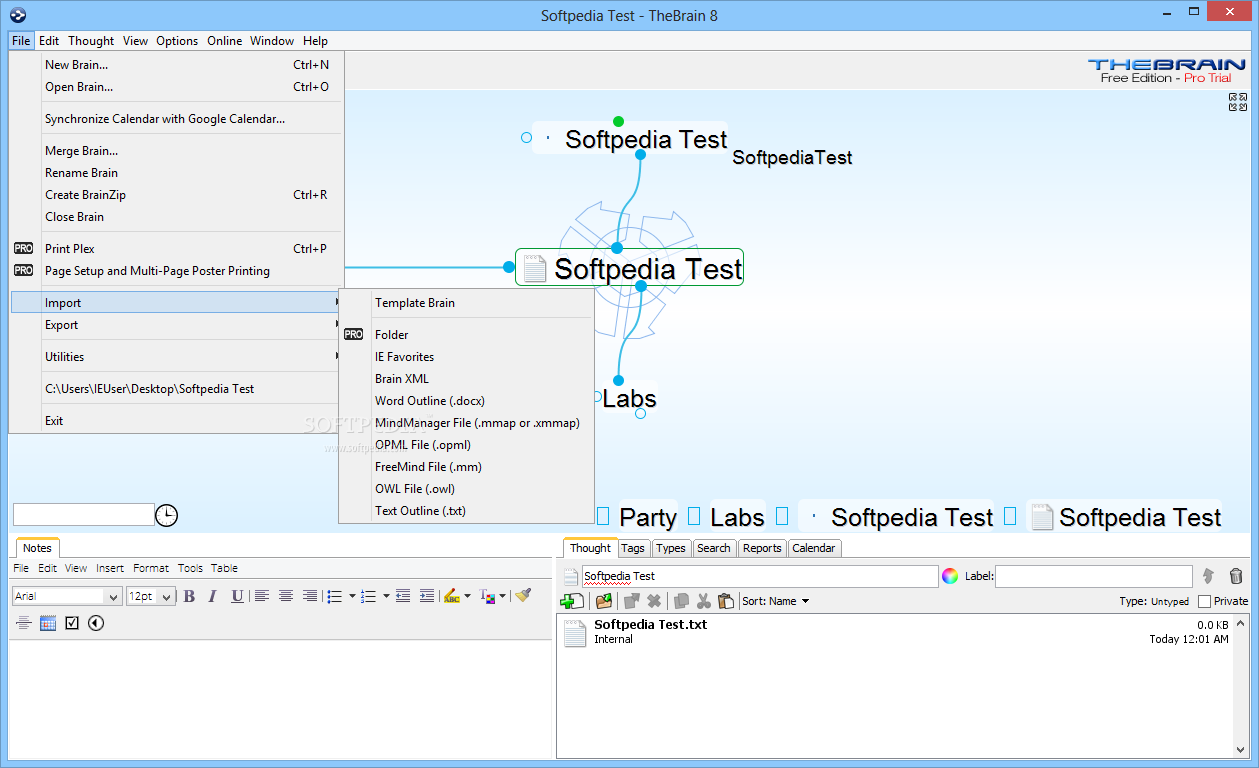Insert a checkbox into the notes
Image resolution: width=1259 pixels, height=768 pixels.
click(x=72, y=623)
